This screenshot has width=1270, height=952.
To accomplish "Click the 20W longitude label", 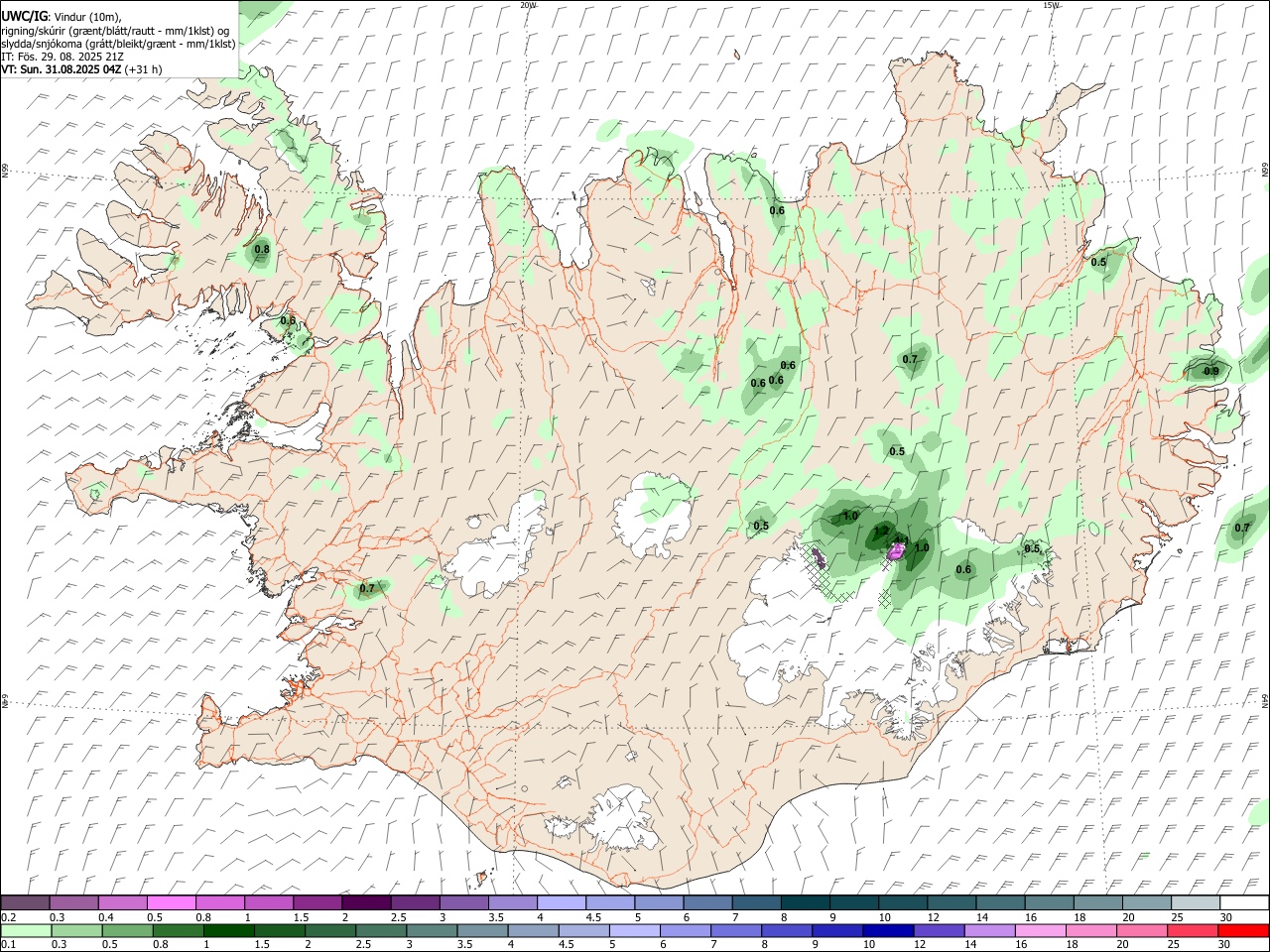I will (528, 5).
